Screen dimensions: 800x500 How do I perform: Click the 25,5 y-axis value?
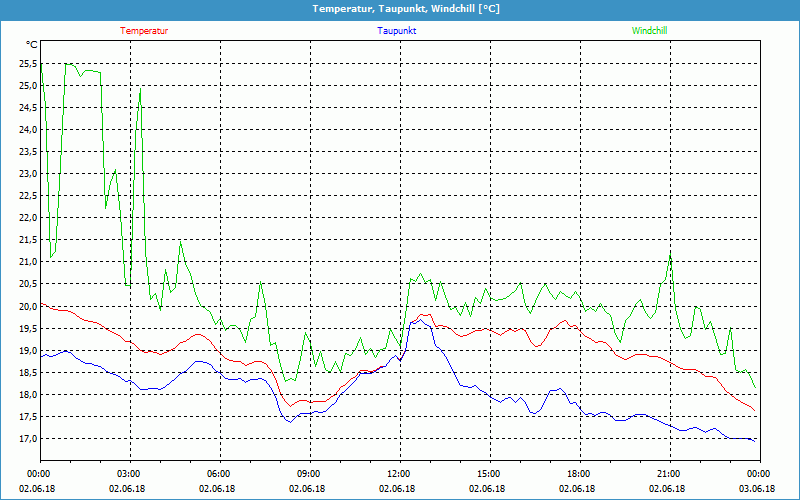28,64
